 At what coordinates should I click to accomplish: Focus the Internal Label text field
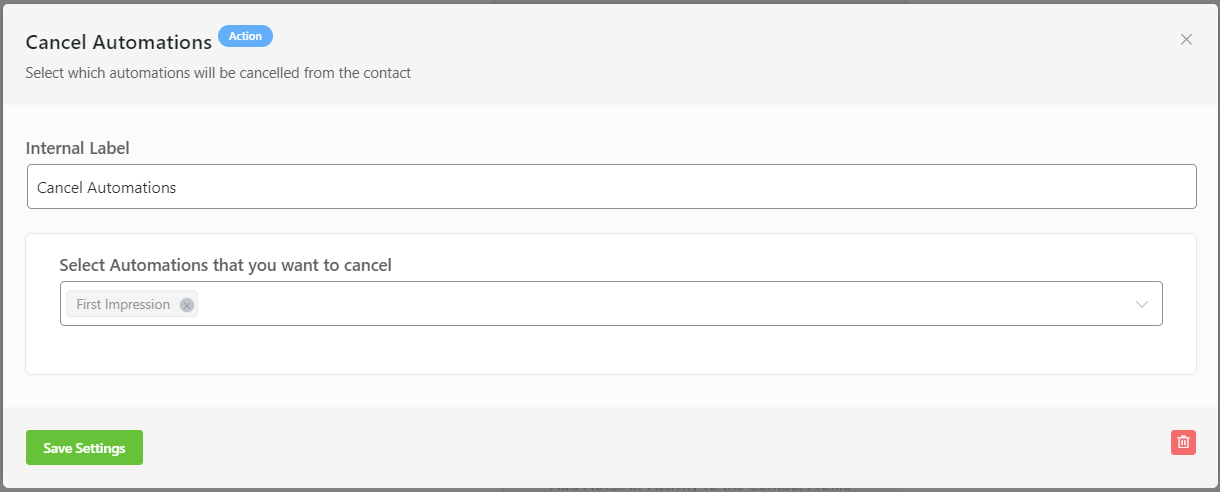611,187
